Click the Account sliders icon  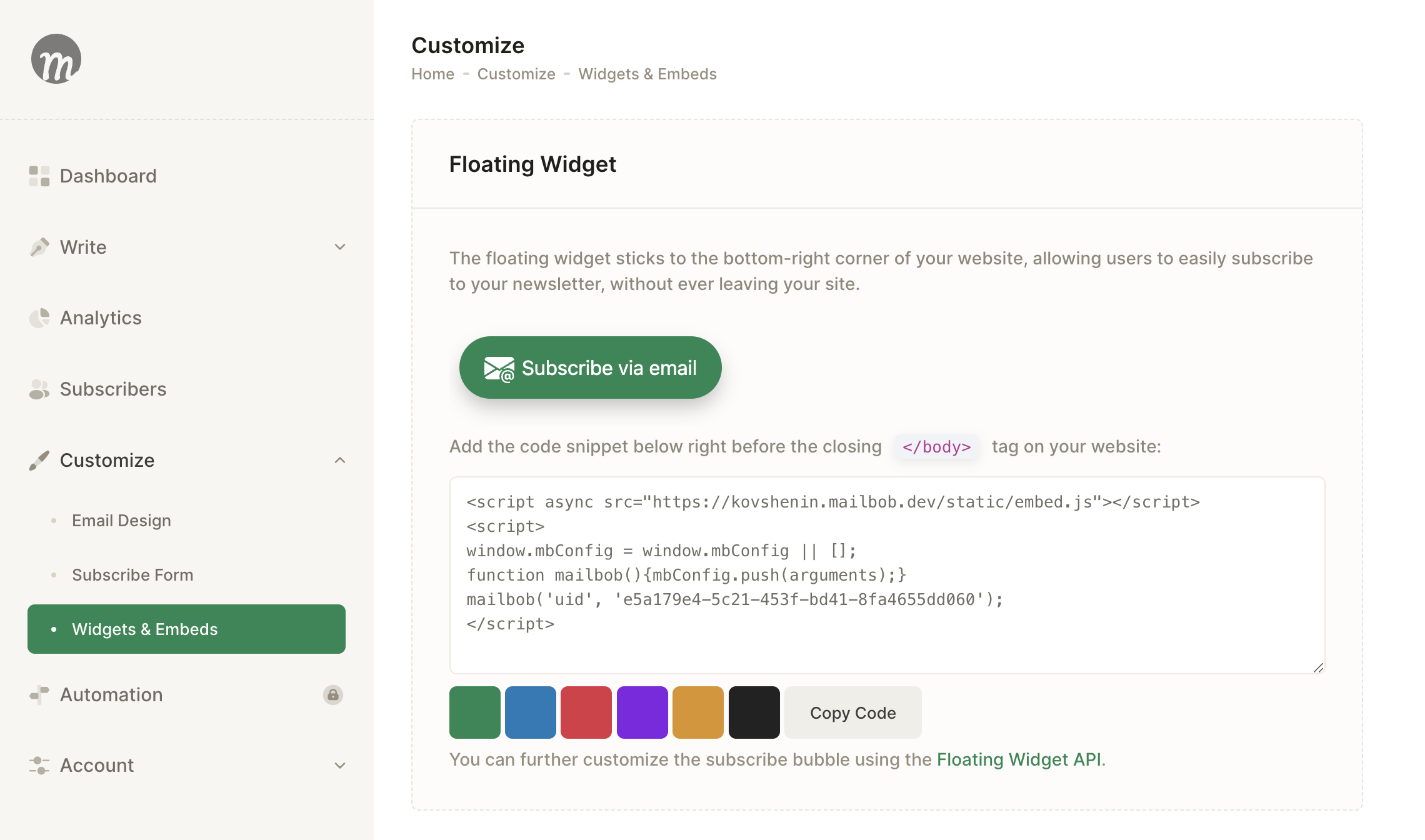39,766
